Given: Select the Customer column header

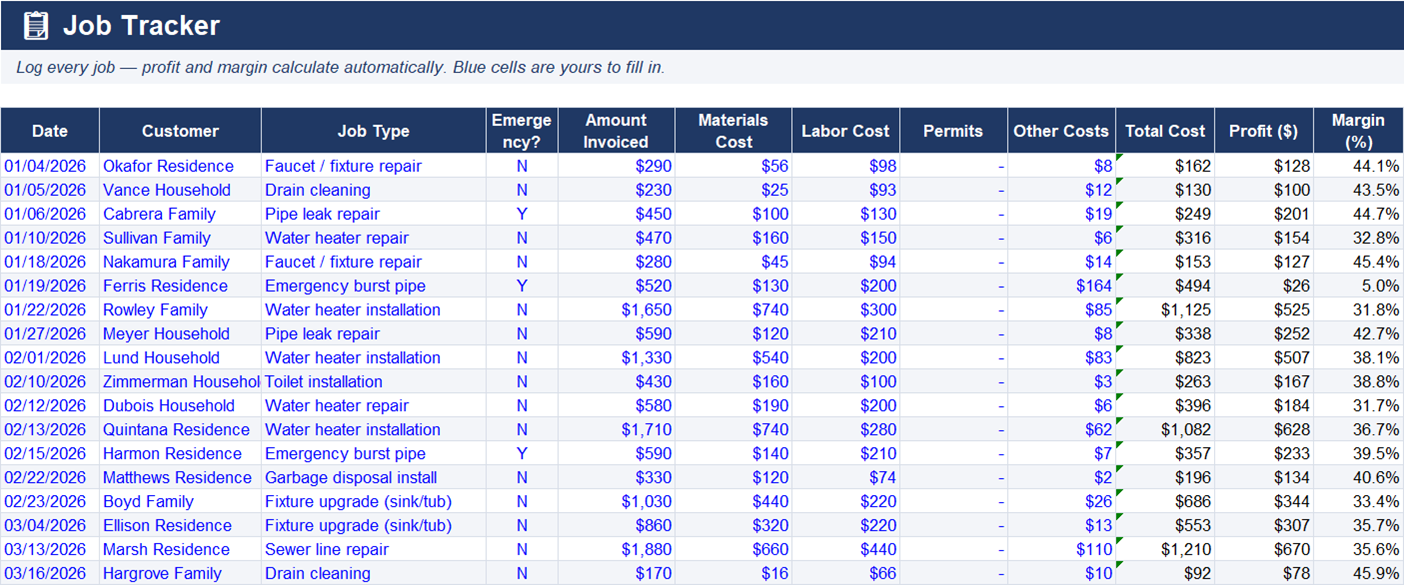Looking at the screenshot, I should (x=180, y=131).
